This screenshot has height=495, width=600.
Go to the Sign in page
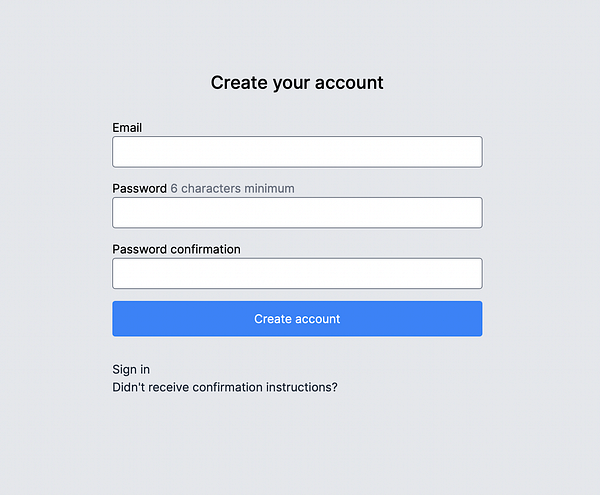coord(131,369)
